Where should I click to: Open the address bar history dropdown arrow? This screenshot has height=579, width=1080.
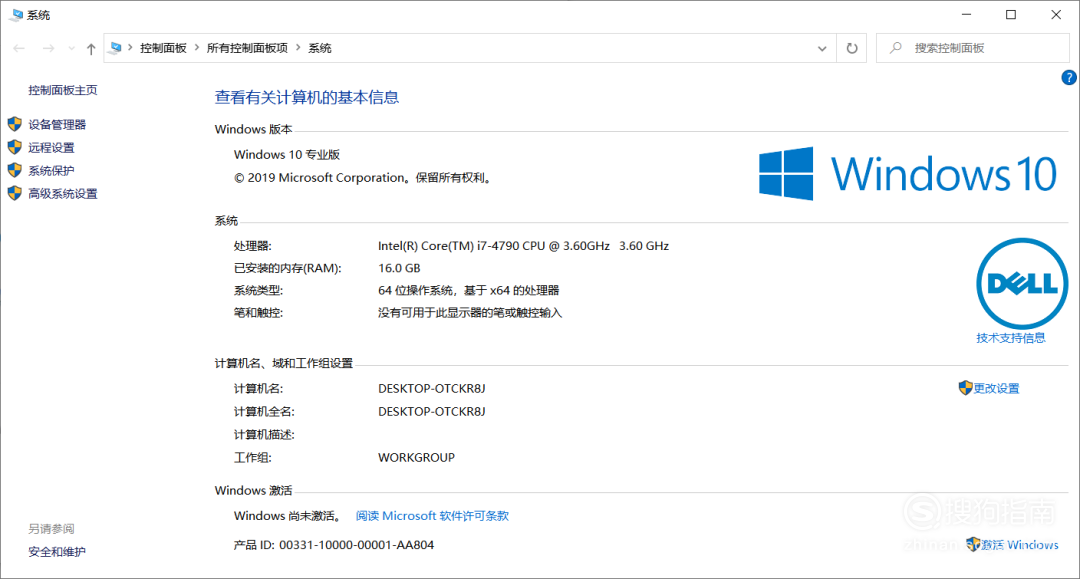(x=821, y=47)
